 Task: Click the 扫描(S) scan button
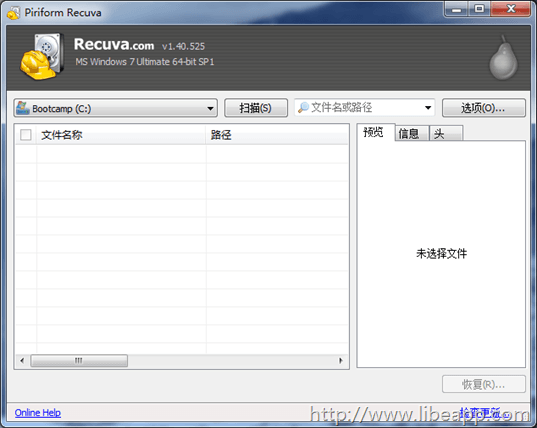point(256,108)
